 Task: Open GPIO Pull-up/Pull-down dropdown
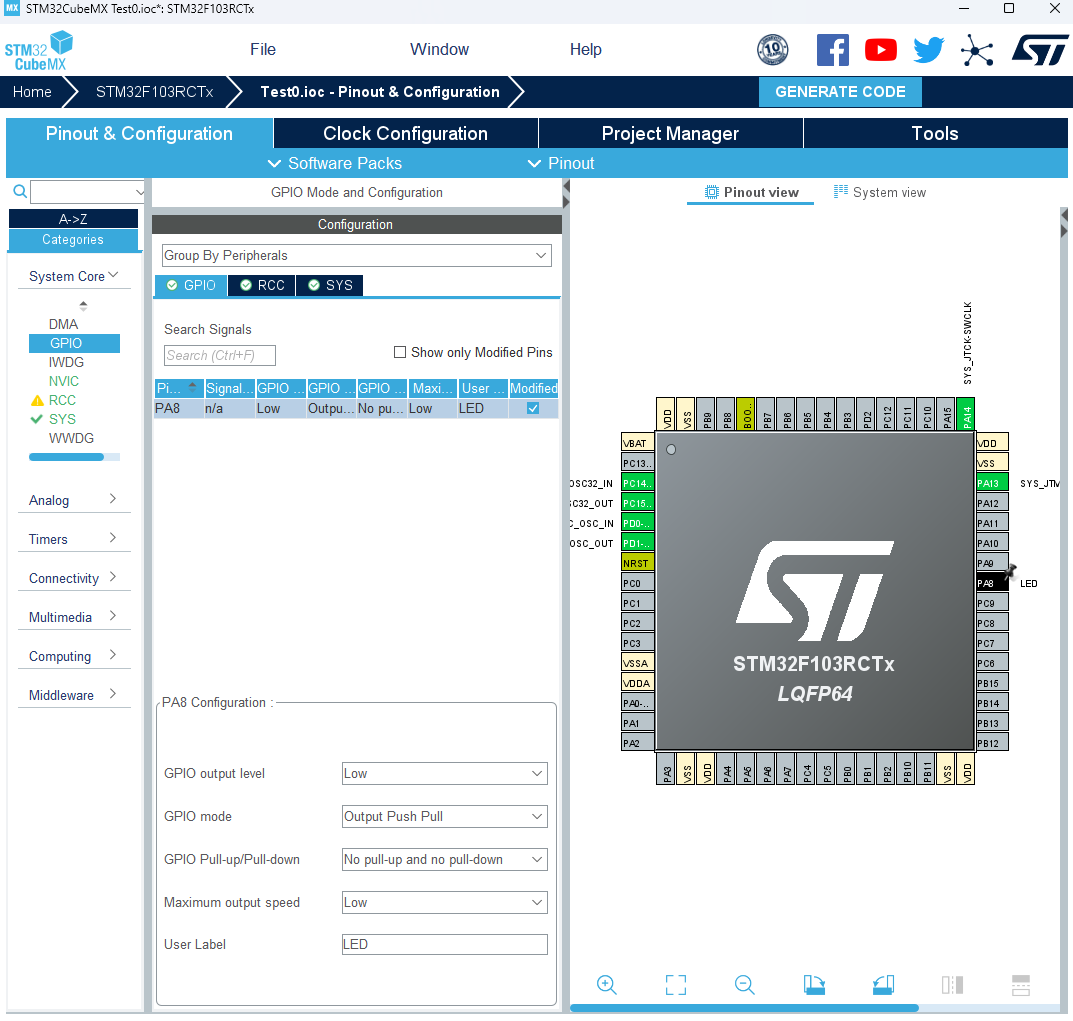pos(445,860)
